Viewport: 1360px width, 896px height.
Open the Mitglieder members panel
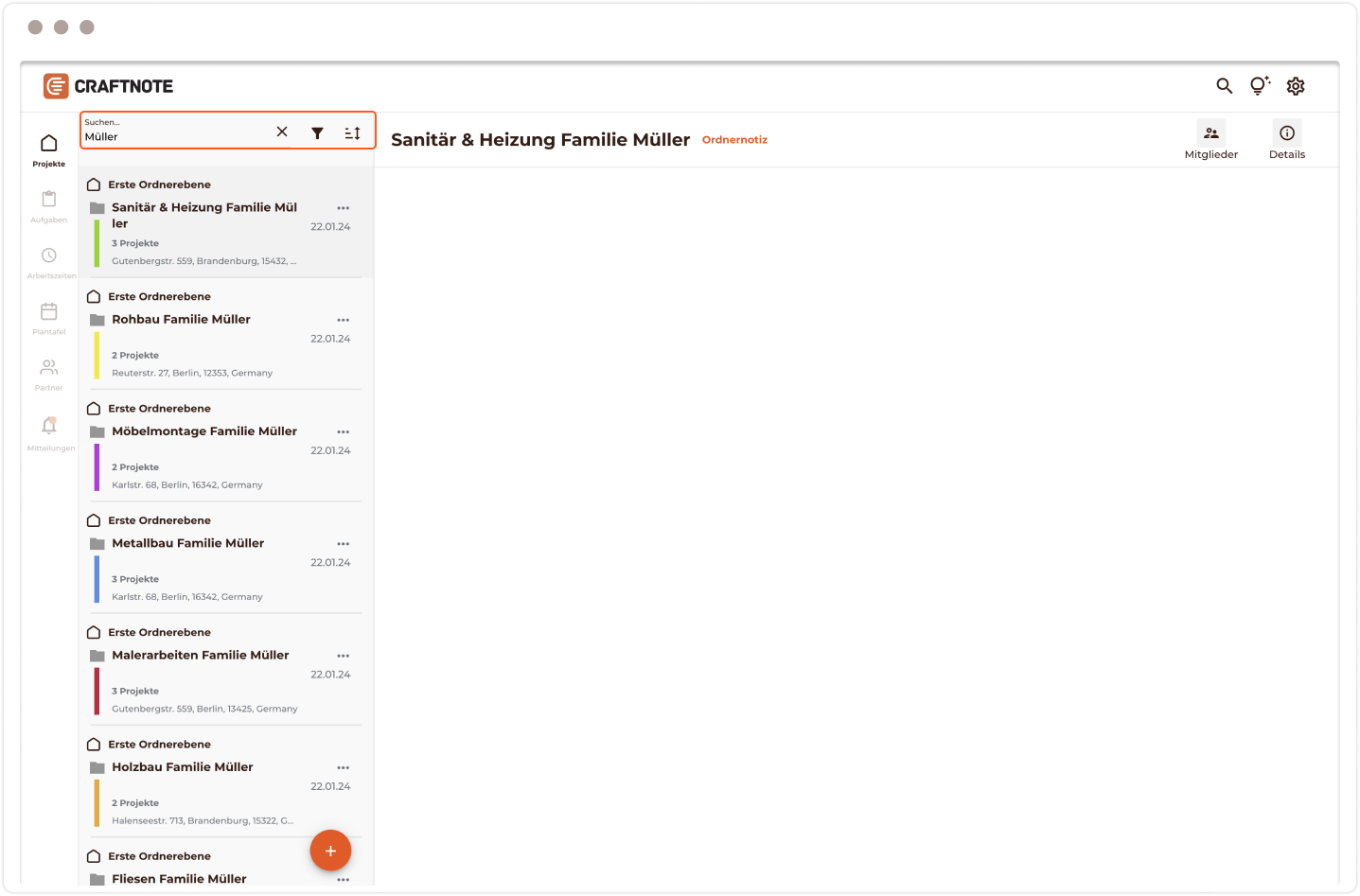1210,140
